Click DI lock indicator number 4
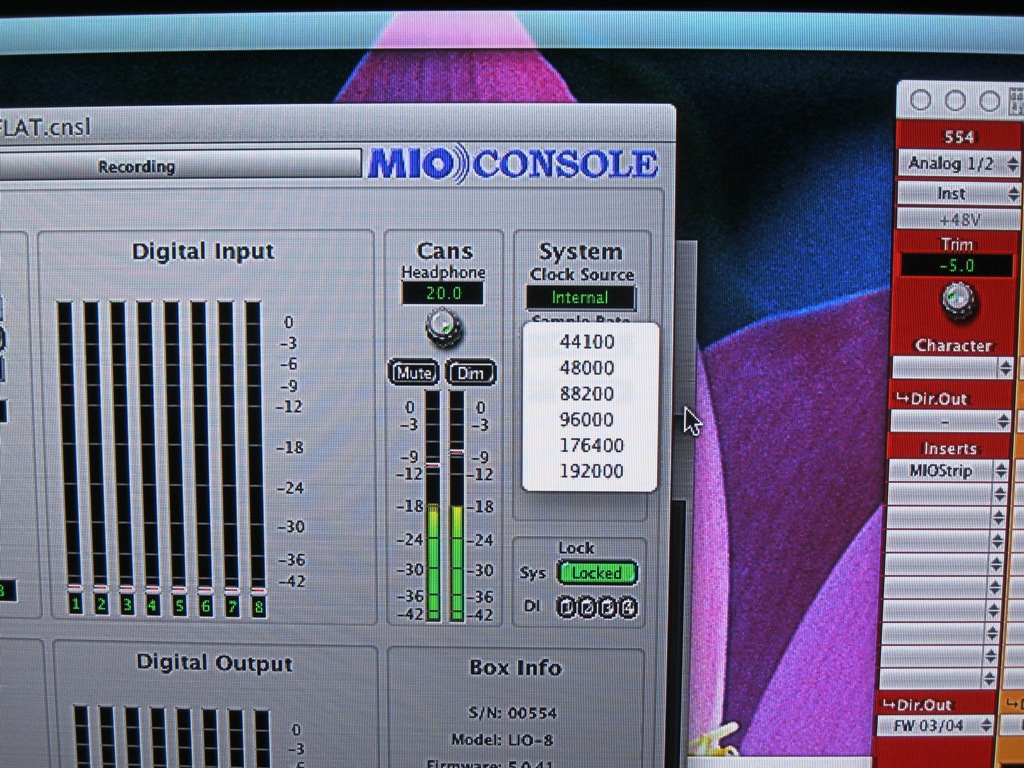The width and height of the screenshot is (1024, 768). [628, 607]
